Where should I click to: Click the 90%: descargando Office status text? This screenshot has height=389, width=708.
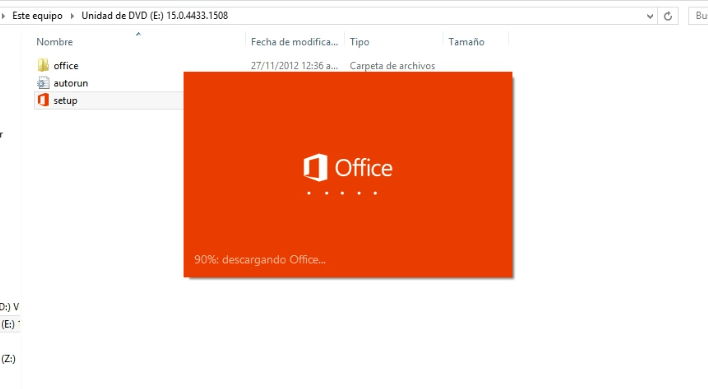(x=260, y=259)
